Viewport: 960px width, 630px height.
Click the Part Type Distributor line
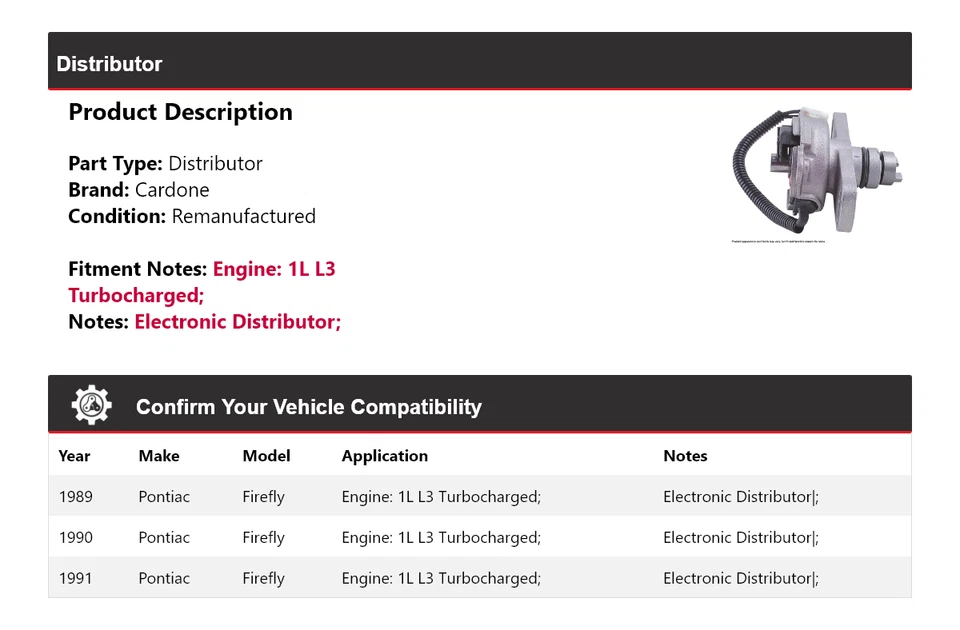point(165,163)
